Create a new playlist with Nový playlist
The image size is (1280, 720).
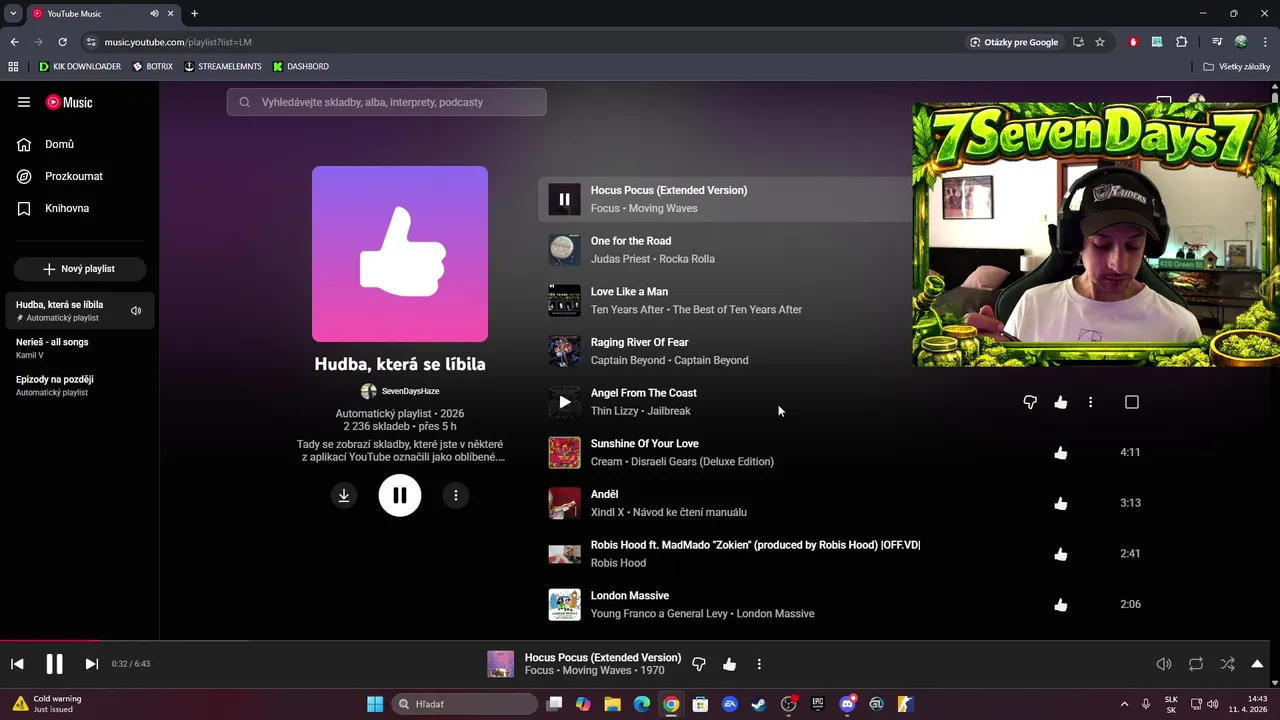(79, 269)
